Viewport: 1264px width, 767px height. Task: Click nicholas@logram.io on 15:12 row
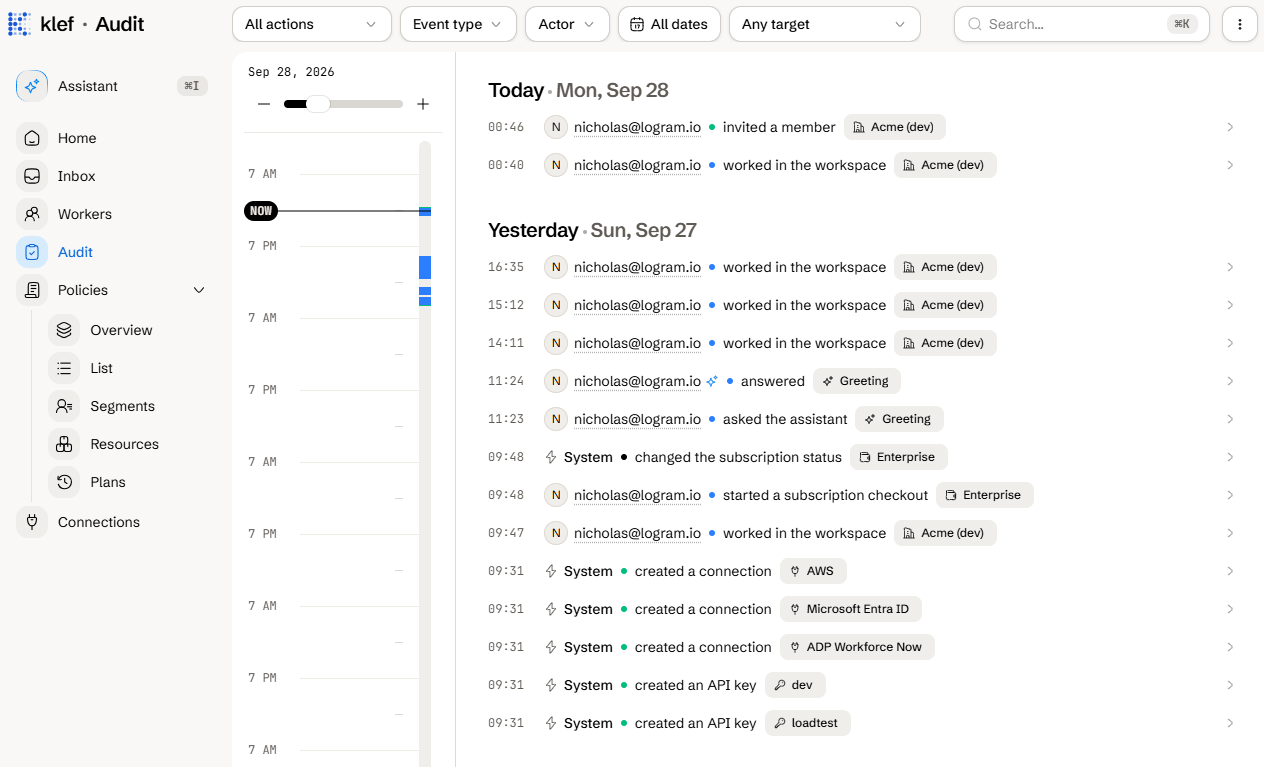[637, 305]
